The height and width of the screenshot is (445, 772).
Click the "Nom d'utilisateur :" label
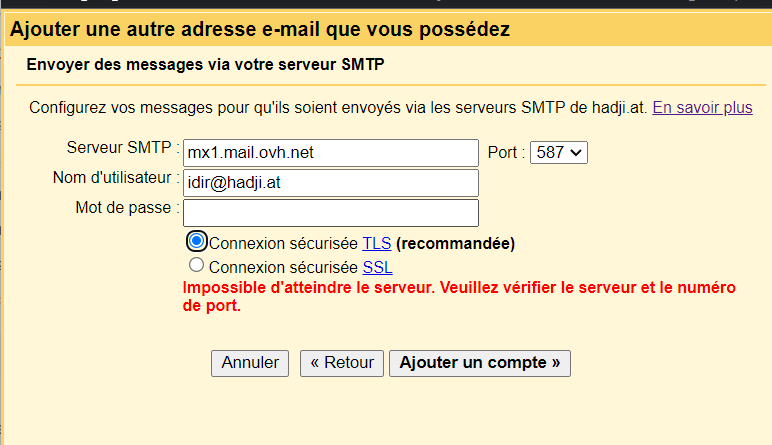point(115,177)
